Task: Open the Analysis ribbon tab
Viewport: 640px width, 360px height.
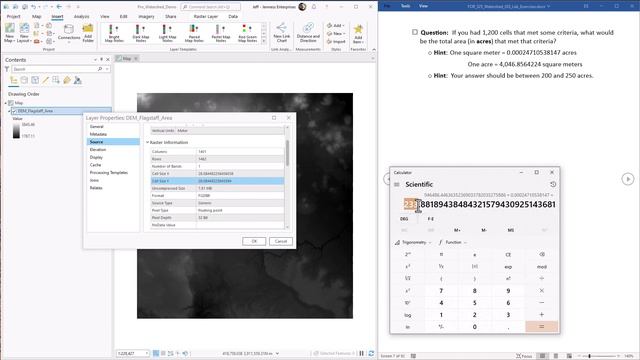Action: pos(81,16)
